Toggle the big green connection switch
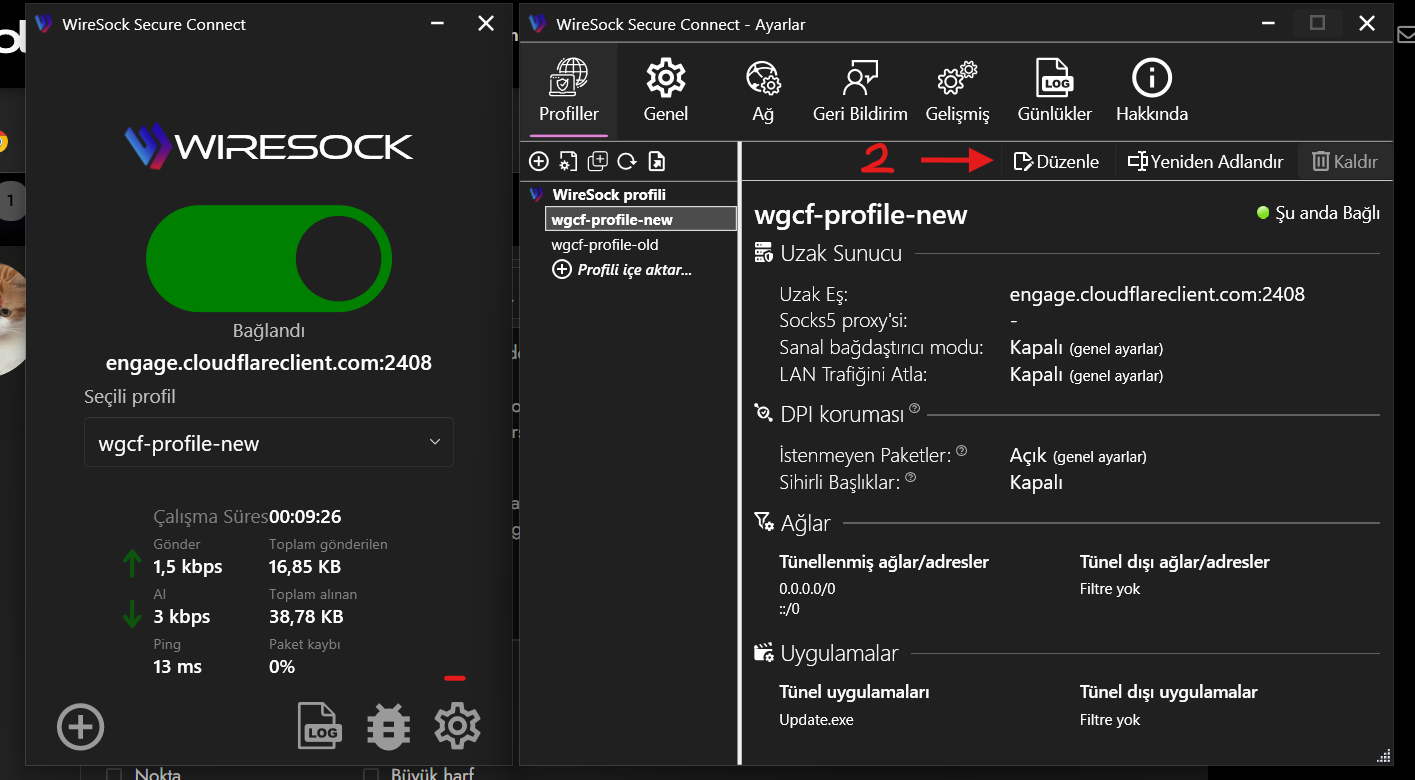The height and width of the screenshot is (780, 1415). coord(268,260)
